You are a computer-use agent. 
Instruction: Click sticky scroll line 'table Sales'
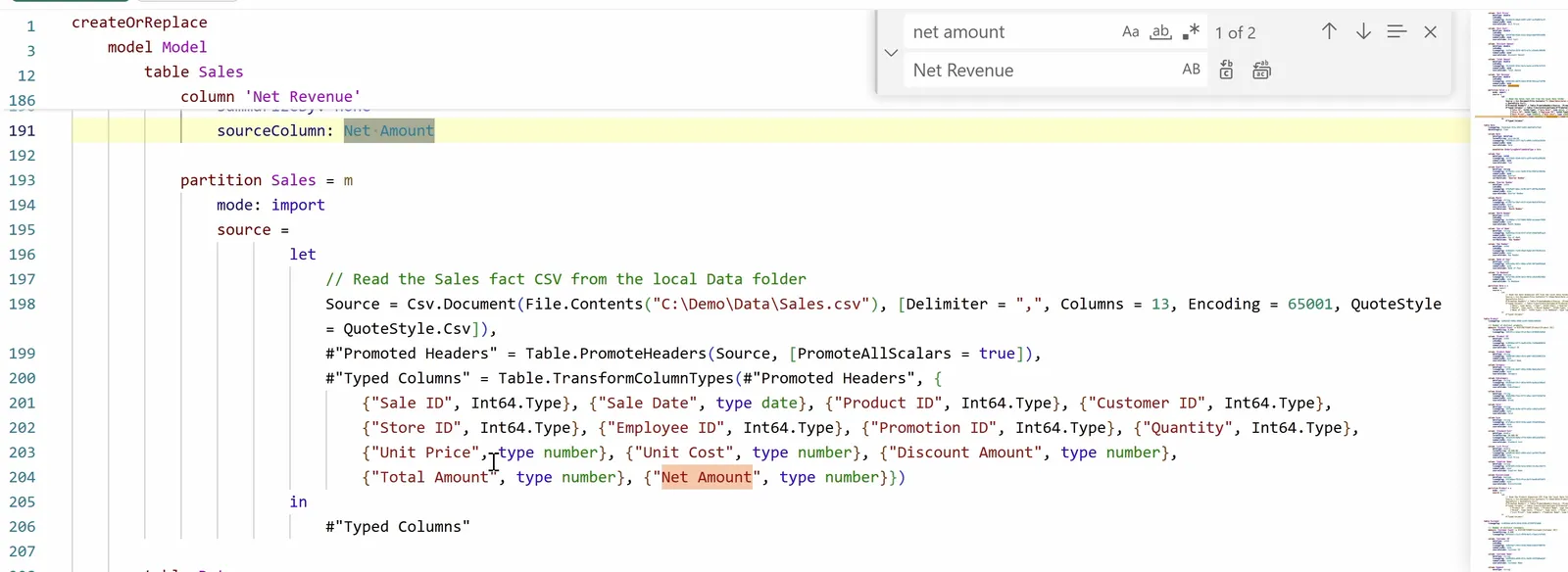pyautogui.click(x=193, y=71)
